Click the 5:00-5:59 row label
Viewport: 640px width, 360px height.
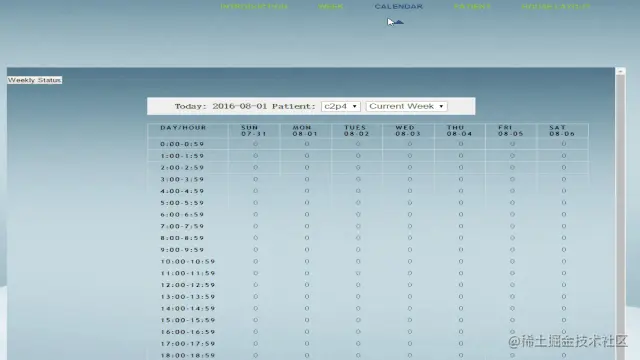coord(182,203)
